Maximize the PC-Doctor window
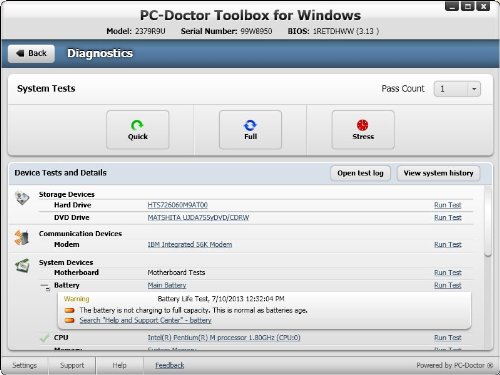 tap(468, 6)
